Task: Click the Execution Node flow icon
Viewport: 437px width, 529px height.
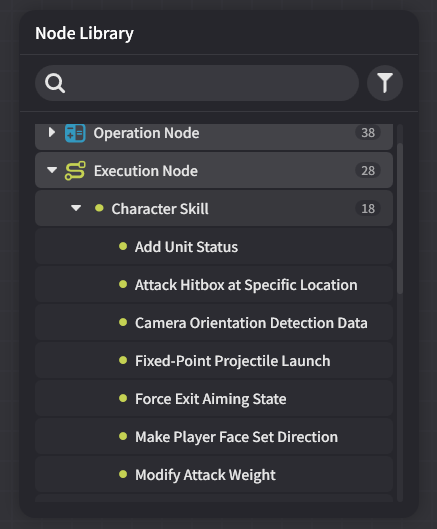Action: 75,171
